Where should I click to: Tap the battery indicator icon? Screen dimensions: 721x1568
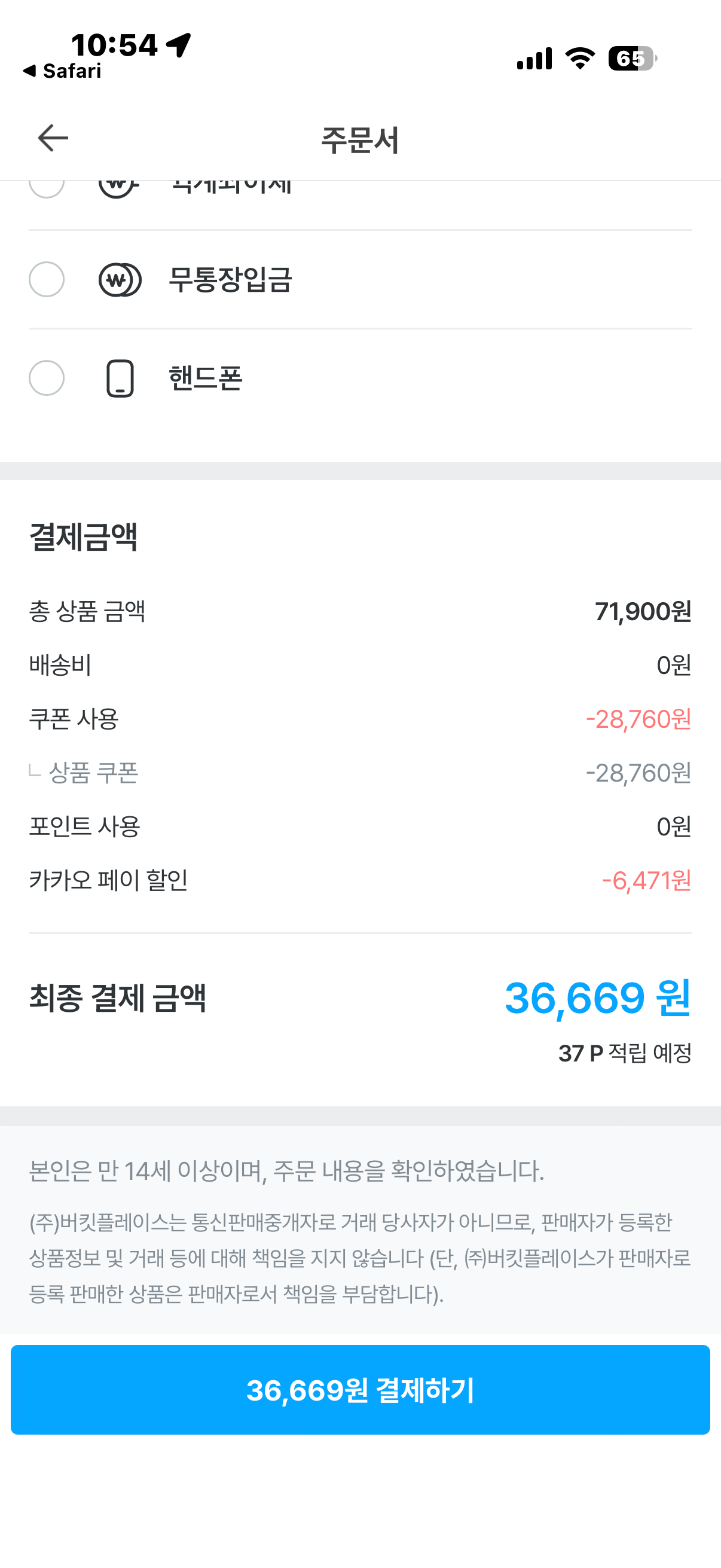click(x=631, y=59)
